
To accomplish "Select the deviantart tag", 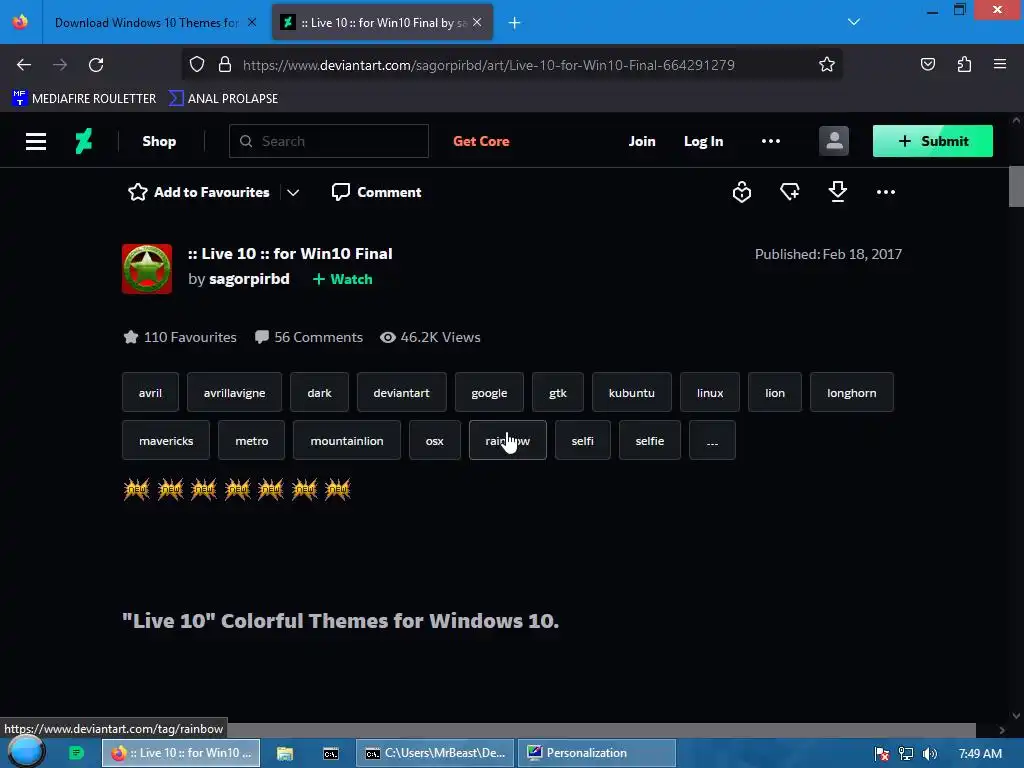I will tap(402, 392).
